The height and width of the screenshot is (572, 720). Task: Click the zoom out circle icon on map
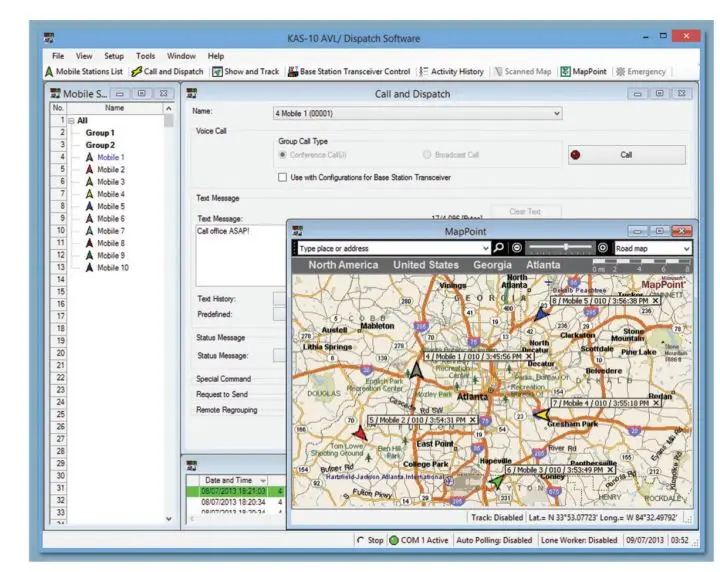(517, 248)
